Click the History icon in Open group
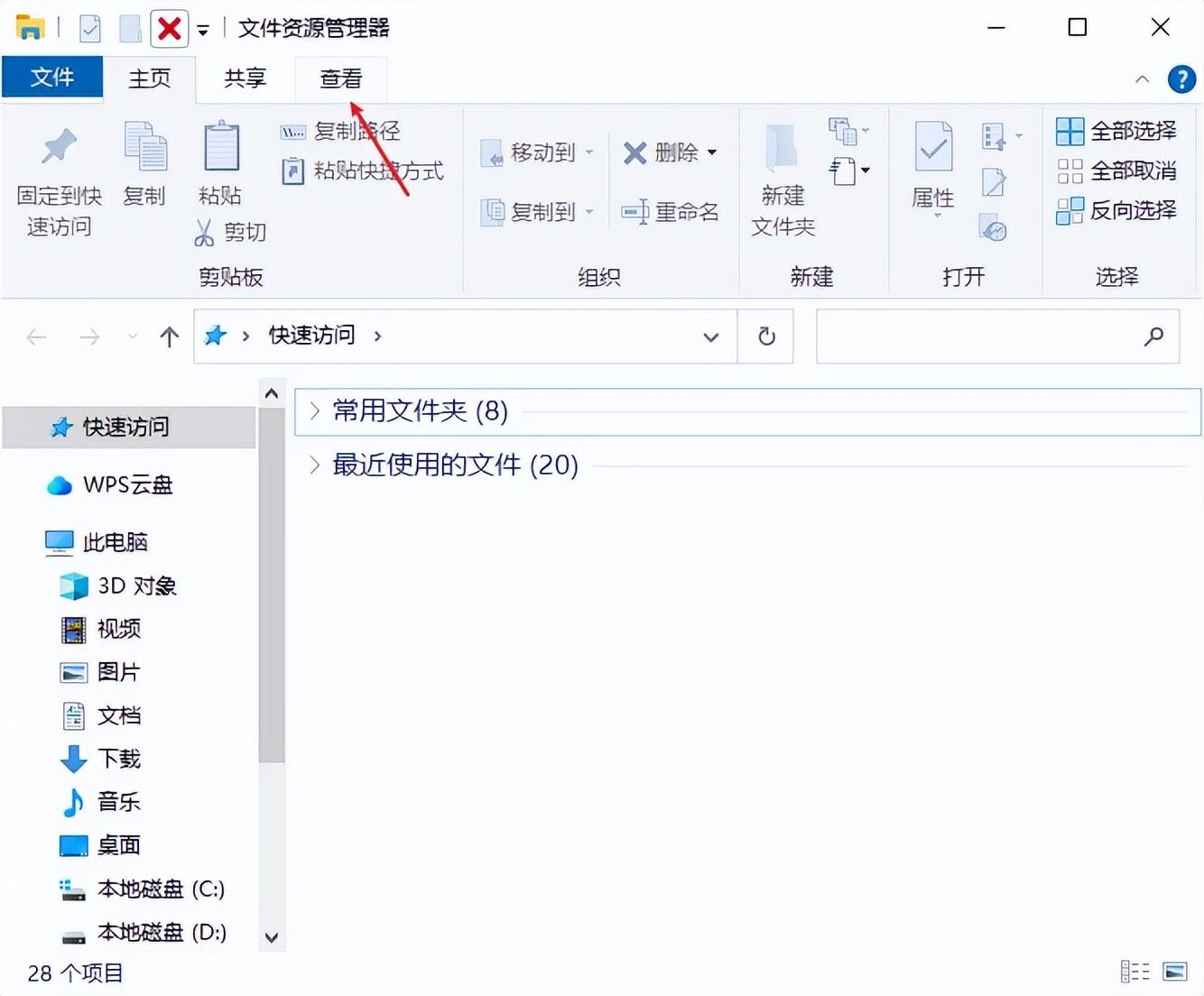 pos(993,229)
